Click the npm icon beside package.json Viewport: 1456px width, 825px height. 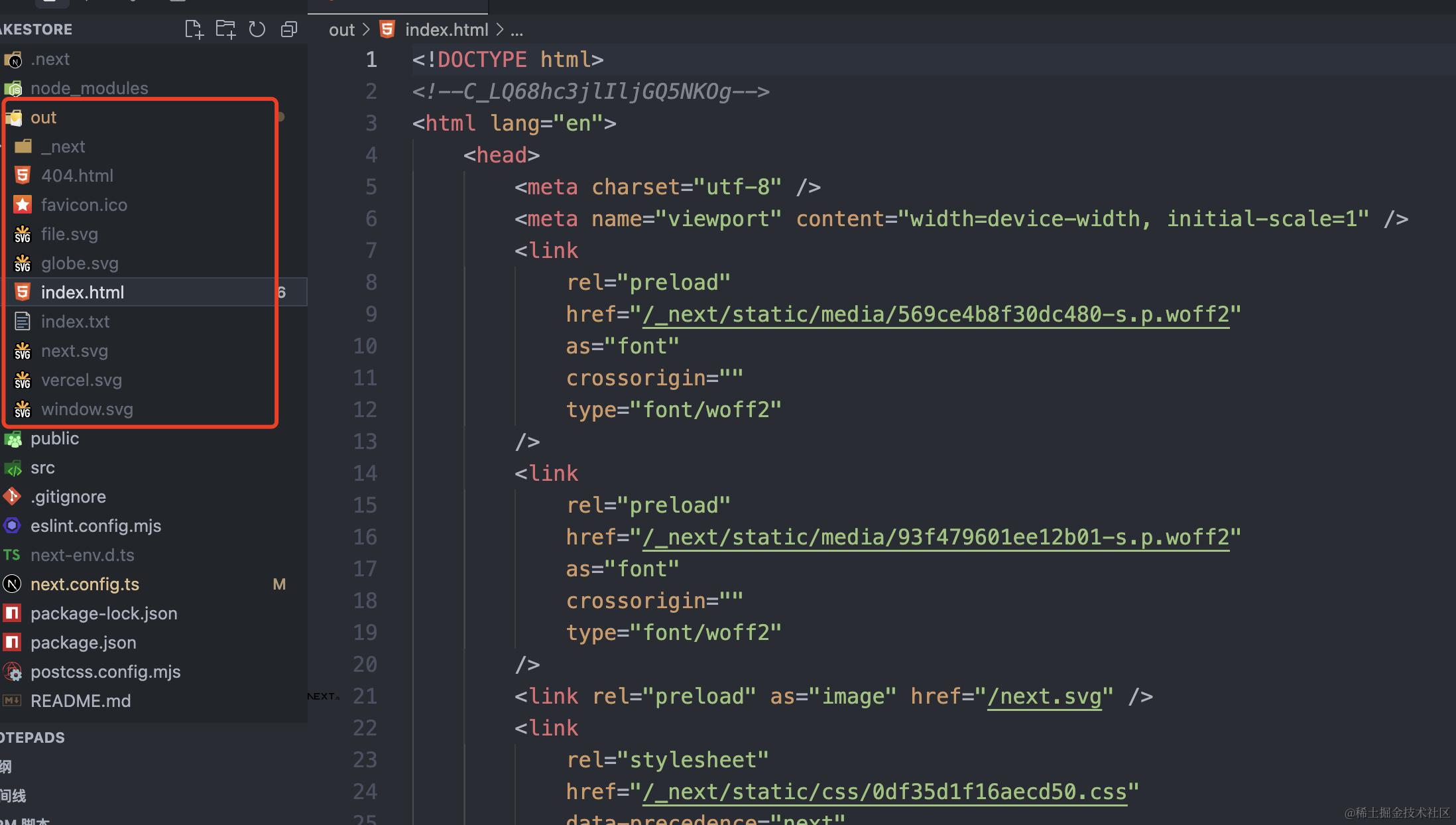[x=13, y=643]
